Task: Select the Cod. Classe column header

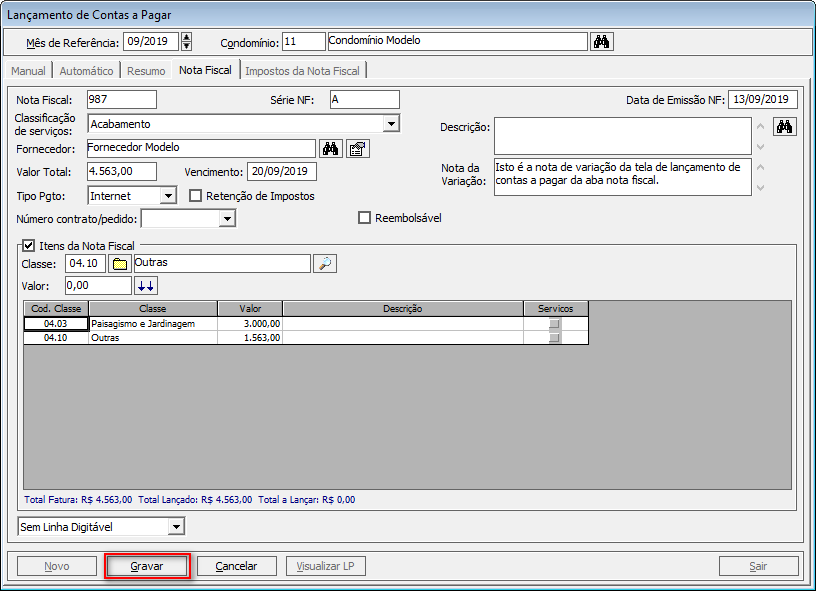Action: pyautogui.click(x=56, y=309)
